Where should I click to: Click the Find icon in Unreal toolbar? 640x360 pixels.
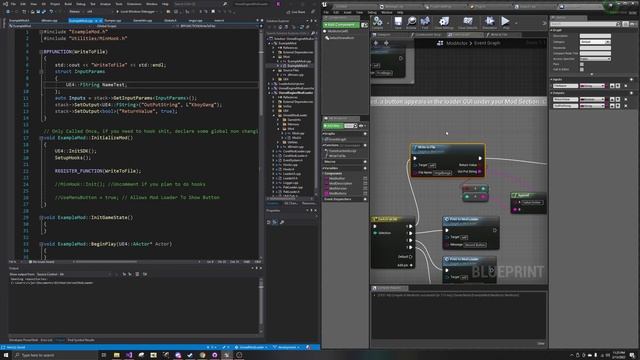pyautogui.click(x=425, y=22)
